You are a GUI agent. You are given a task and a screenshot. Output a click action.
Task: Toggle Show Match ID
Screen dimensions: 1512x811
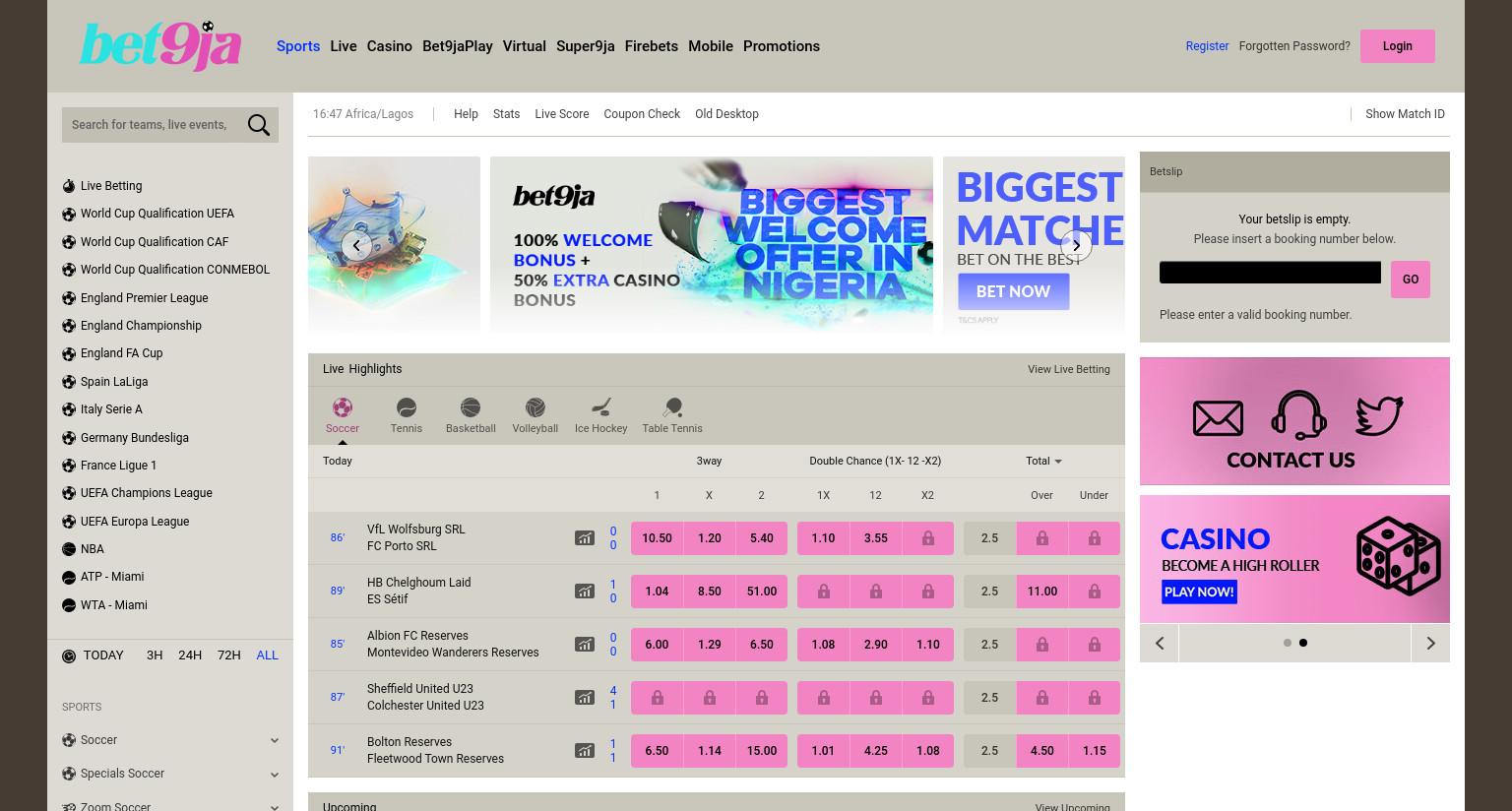pos(1405,114)
